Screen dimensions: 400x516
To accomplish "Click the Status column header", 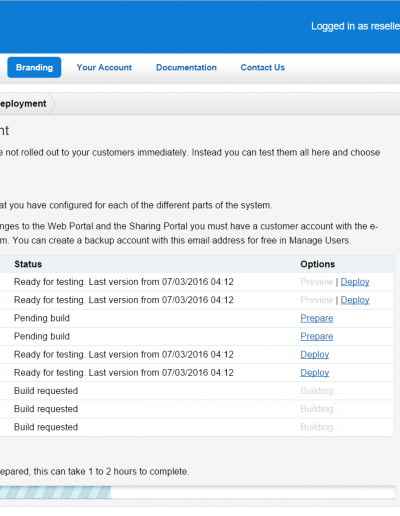I will [28, 264].
